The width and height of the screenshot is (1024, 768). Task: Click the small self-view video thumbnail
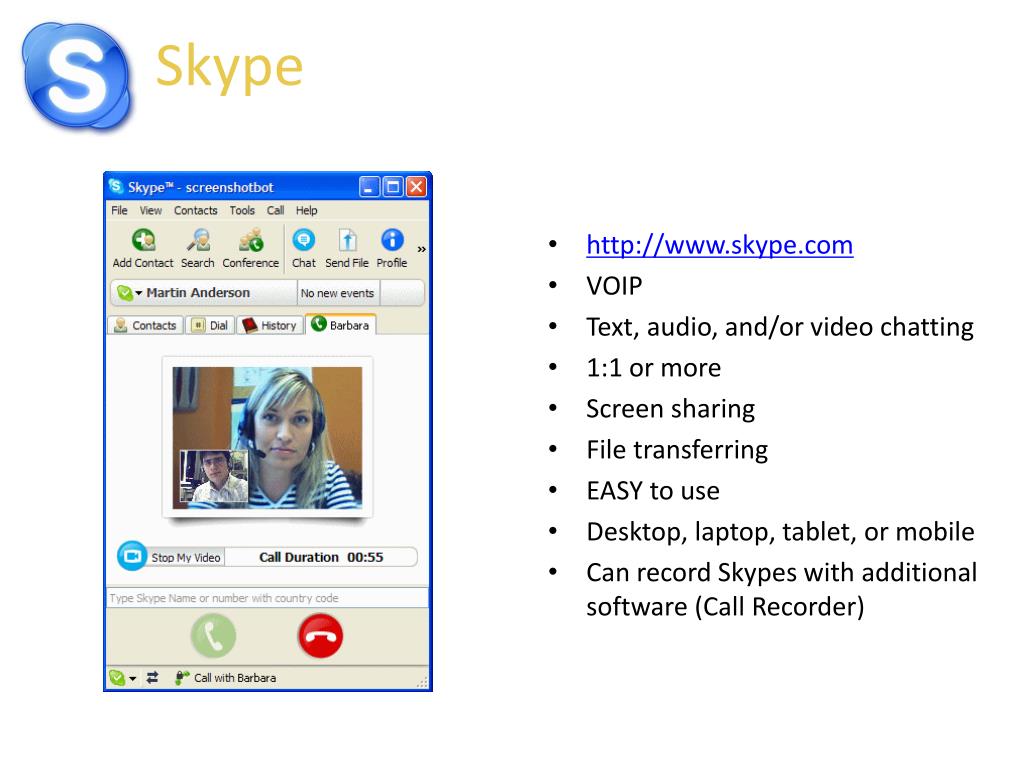point(214,476)
